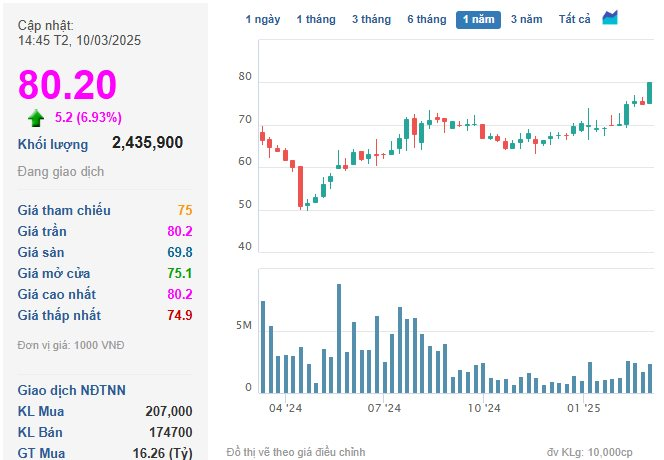
Task: Click the Giá thấp nhất value 74.9
Action: 180,316
